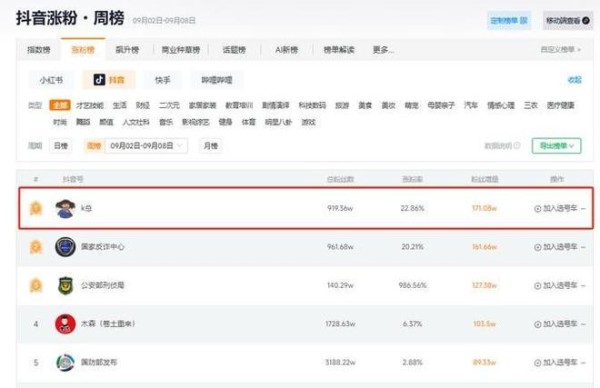This screenshot has height=388, width=600.
Task: Filter by 汽车 category
Action: 471,105
